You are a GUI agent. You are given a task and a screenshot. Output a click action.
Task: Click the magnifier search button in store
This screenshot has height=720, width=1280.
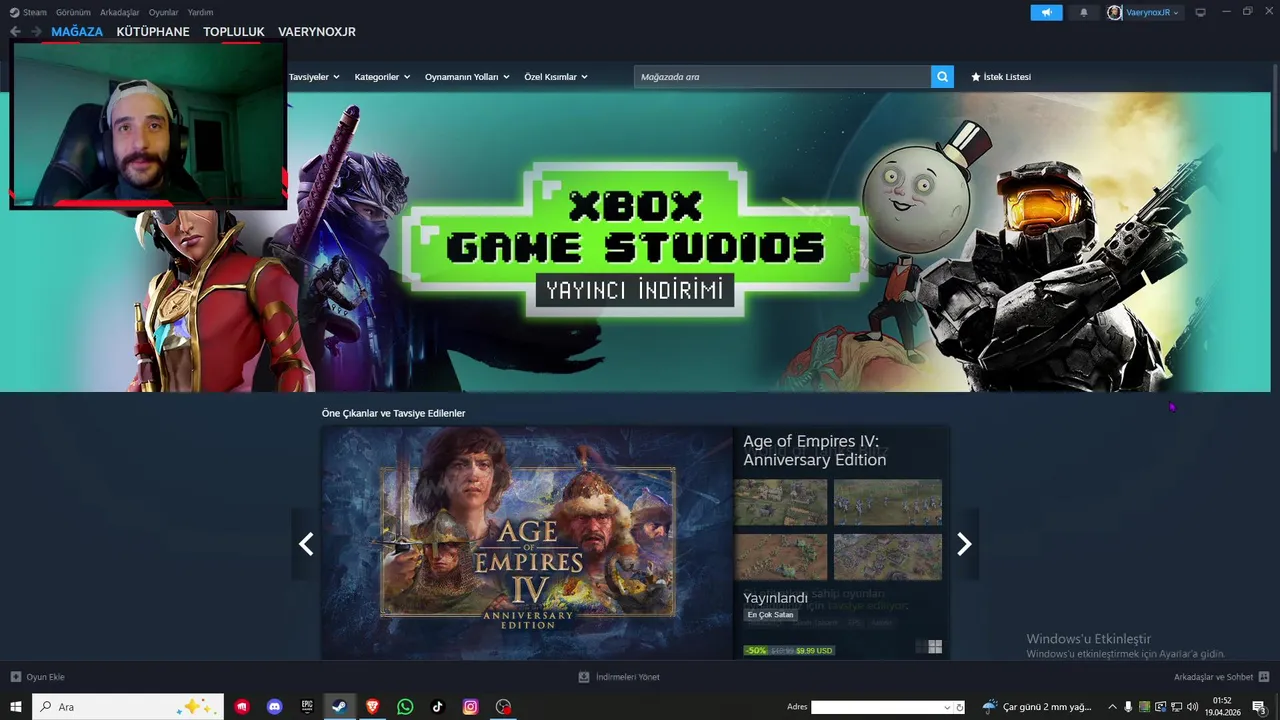pos(942,77)
